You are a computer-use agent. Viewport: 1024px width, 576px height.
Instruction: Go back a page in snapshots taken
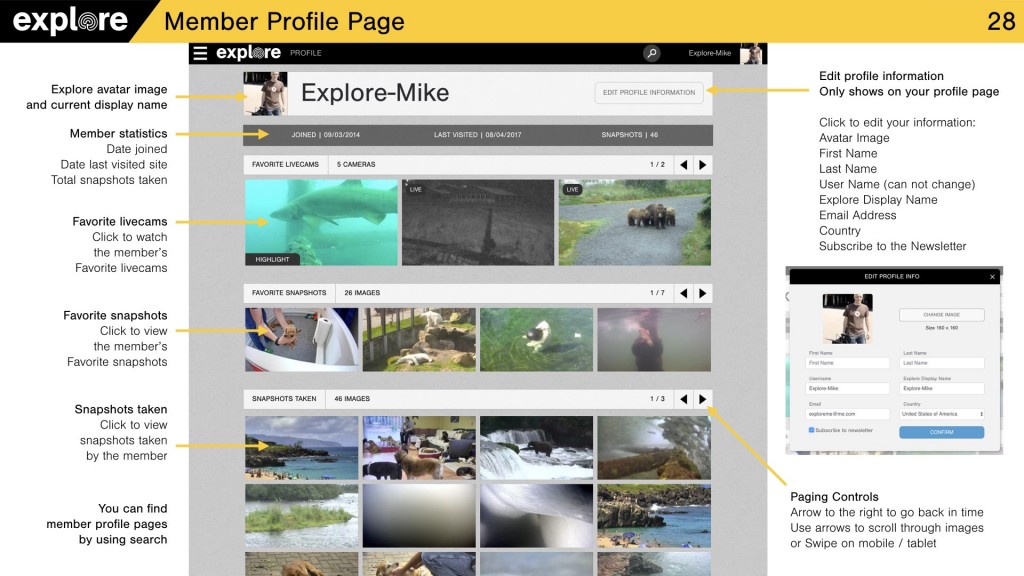683,399
